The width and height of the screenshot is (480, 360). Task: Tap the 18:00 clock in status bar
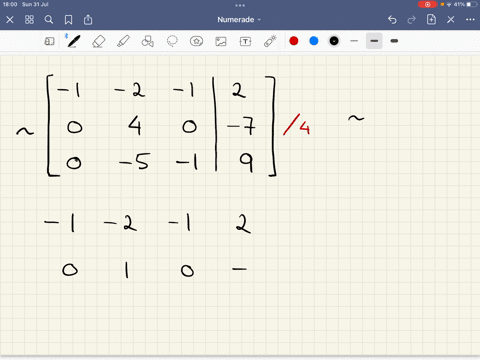tap(10, 5)
